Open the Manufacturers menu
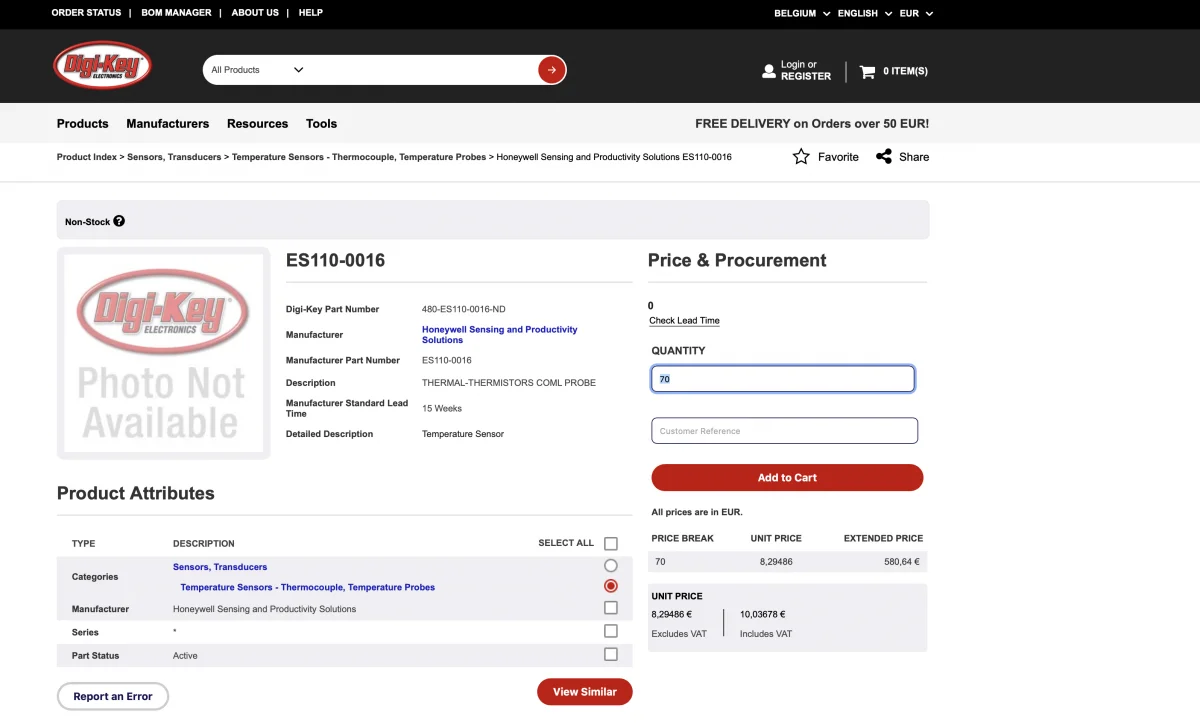 tap(167, 124)
